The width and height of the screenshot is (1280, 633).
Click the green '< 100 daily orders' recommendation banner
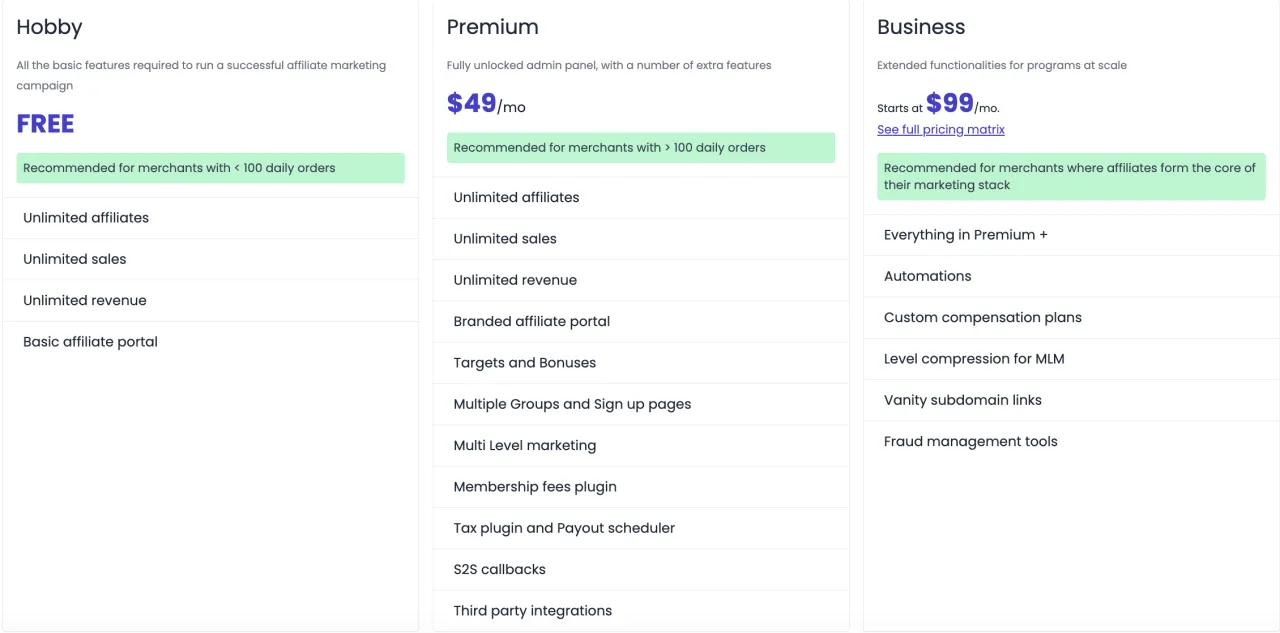click(x=210, y=168)
